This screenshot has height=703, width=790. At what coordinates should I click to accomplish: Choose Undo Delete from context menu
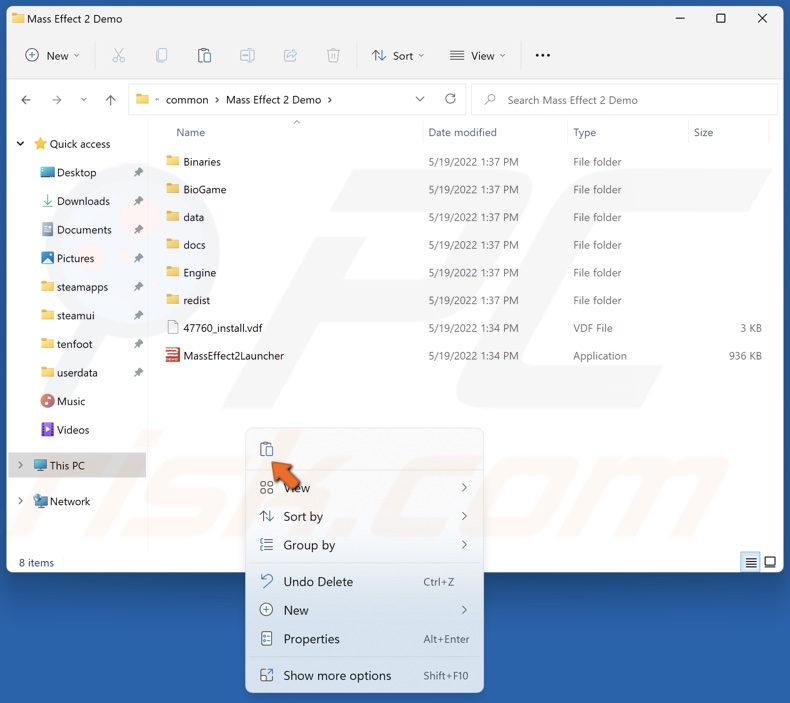[364, 582]
